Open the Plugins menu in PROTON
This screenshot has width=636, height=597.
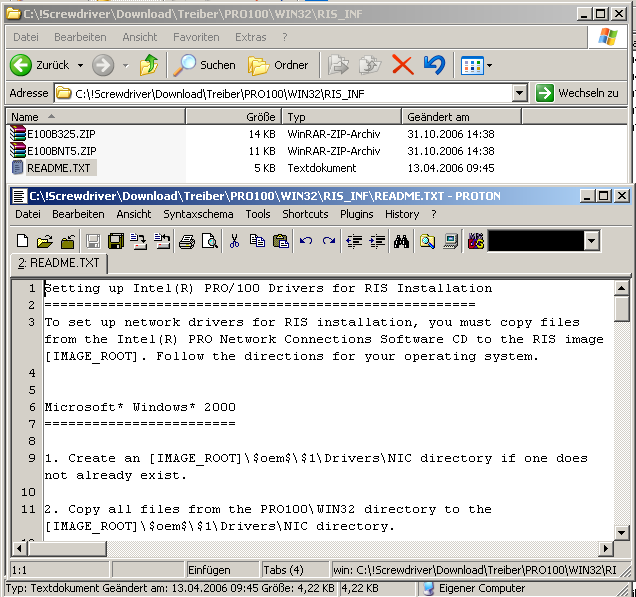(x=356, y=214)
